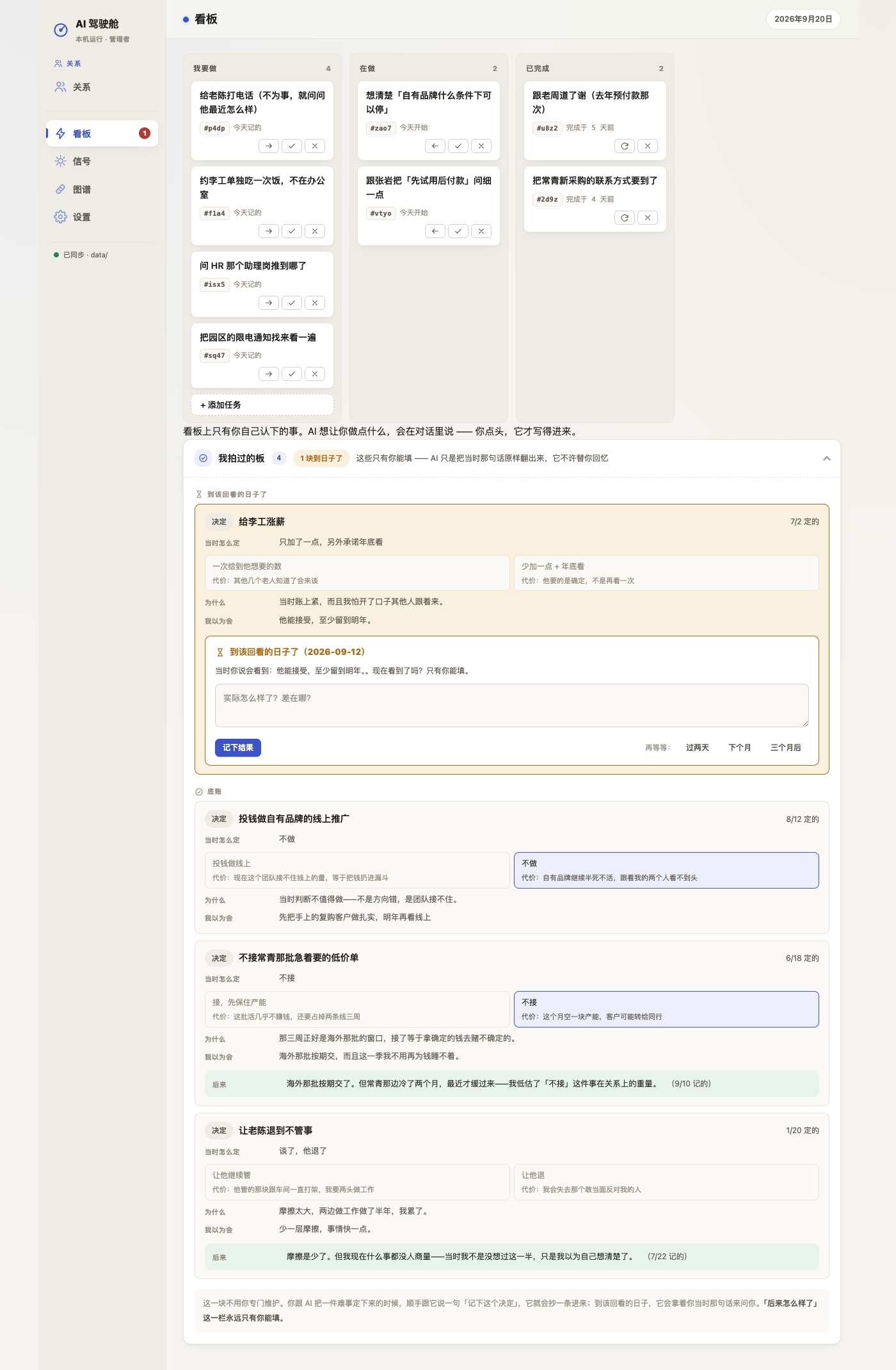
Task: Delete "把园区的限电通知找来看一遍" card
Action: (315, 374)
